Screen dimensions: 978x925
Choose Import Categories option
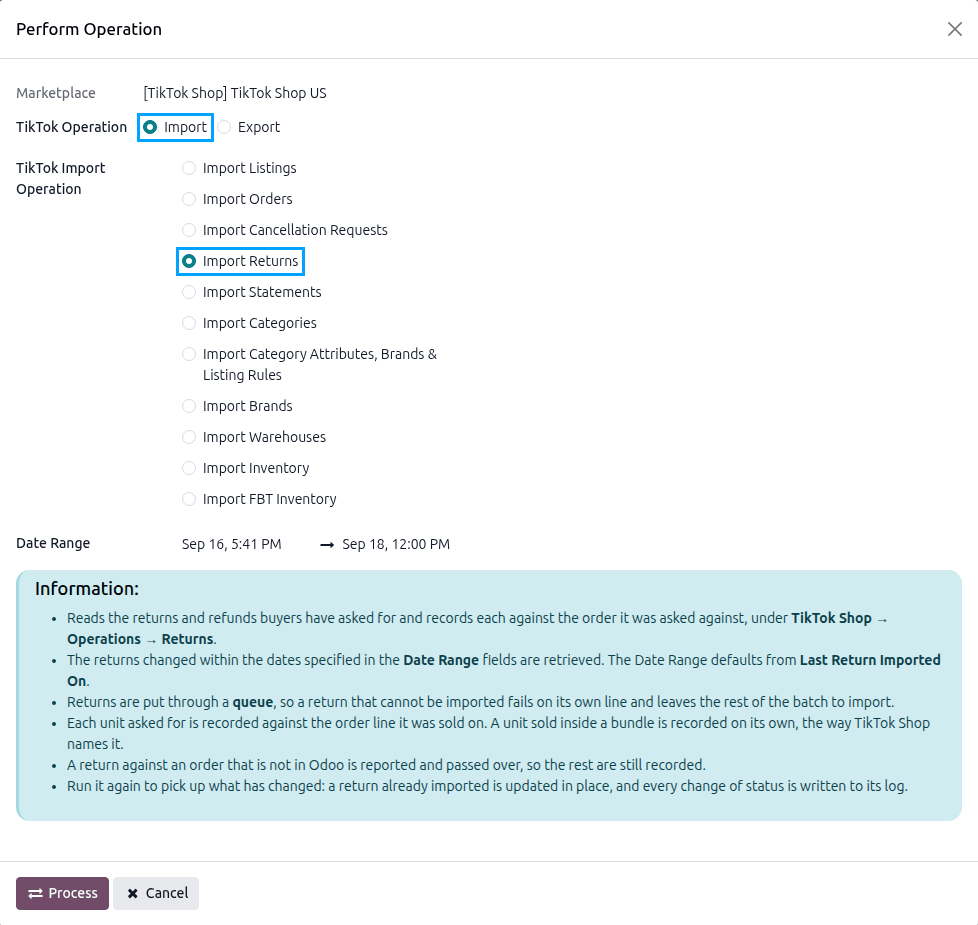coord(249,323)
